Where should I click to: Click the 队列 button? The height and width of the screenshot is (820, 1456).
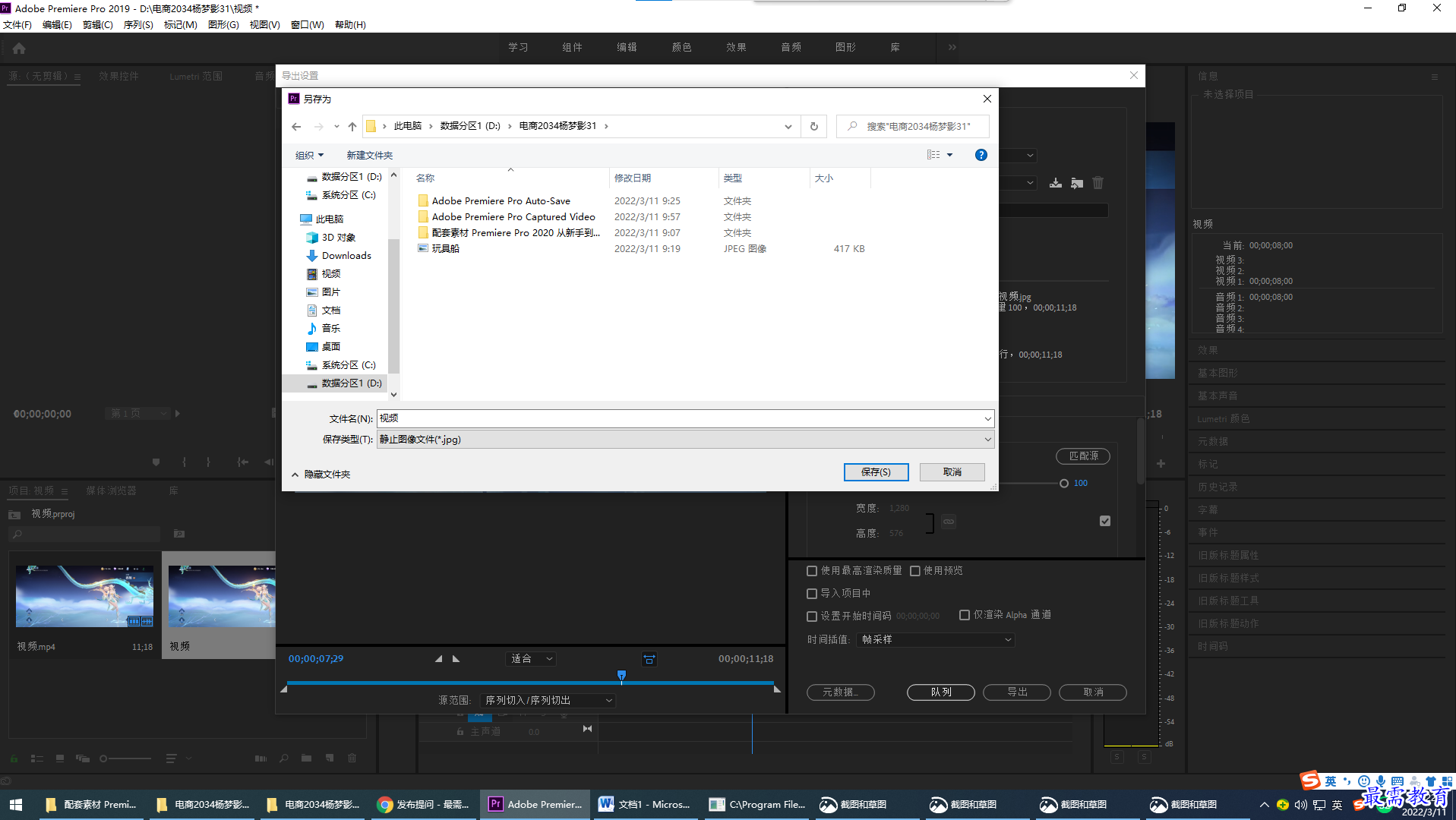[x=941, y=692]
